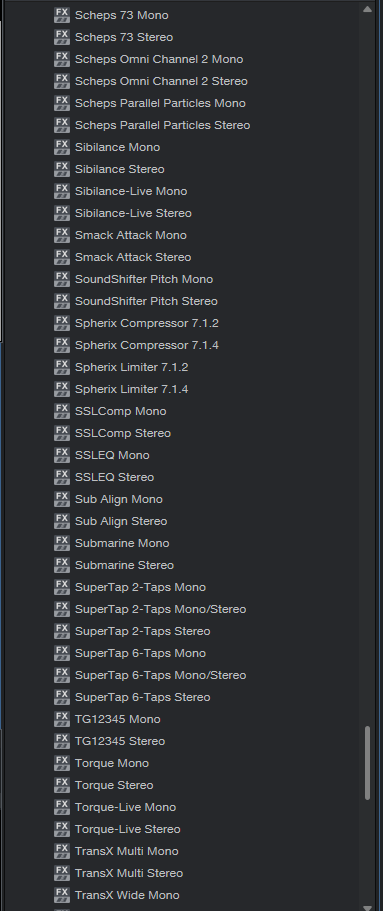This screenshot has height=911, width=383.
Task: Click the vertical scrollbar thumb
Action: click(367, 763)
